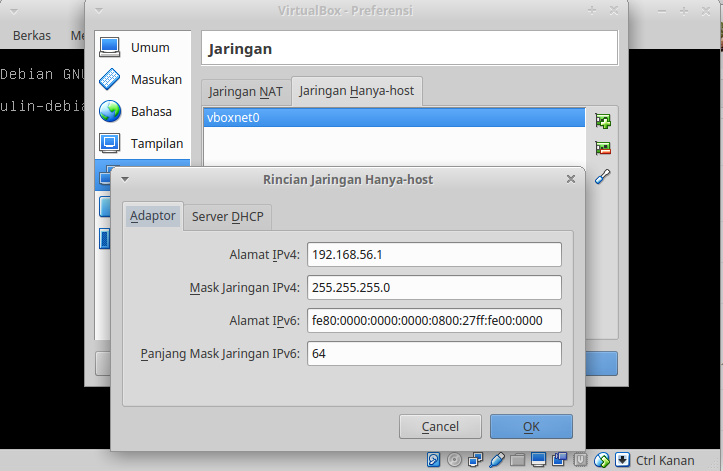Open the Masukan preferences category
Image resolution: width=723 pixels, height=471 pixels.
[143, 79]
